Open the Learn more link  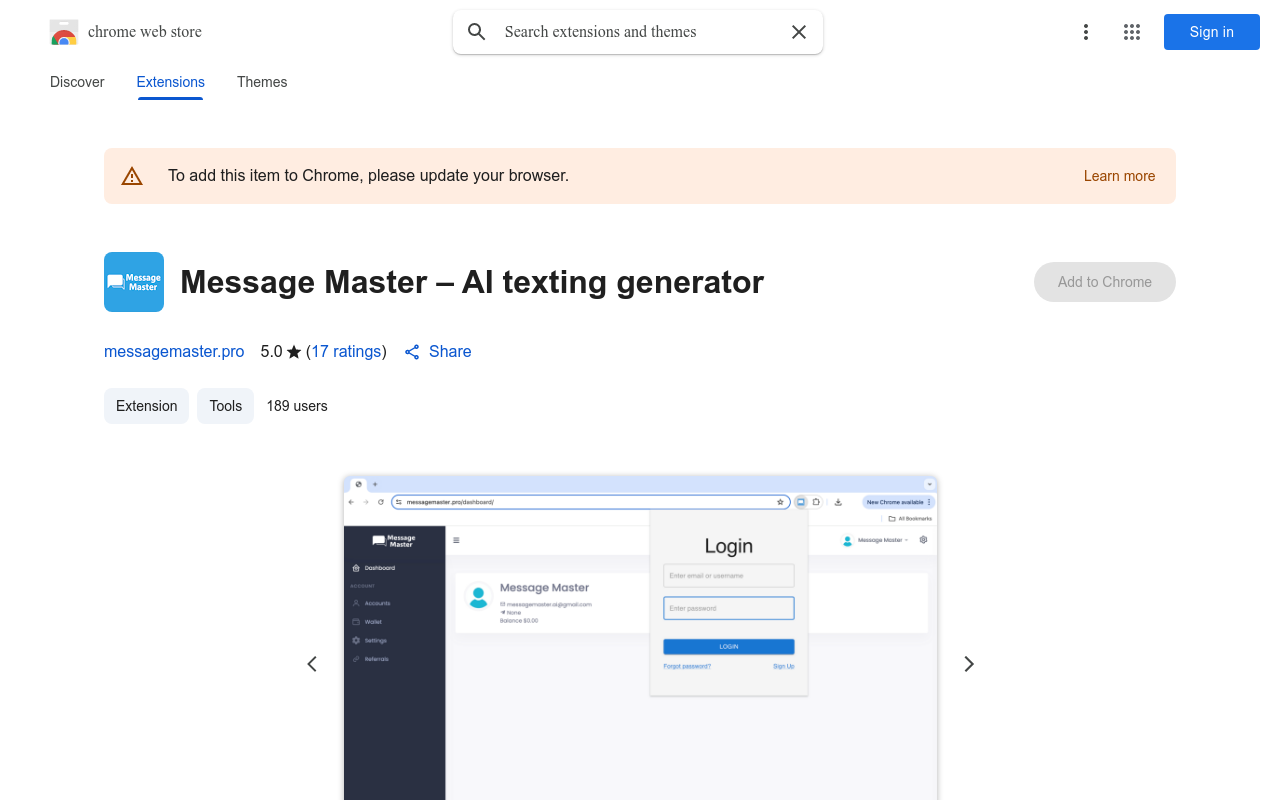pos(1119,176)
